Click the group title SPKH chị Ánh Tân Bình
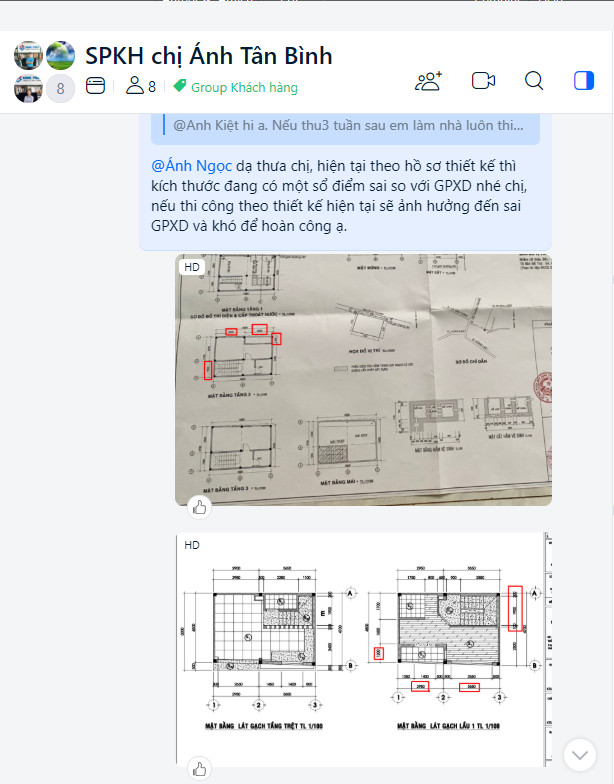This screenshot has height=784, width=614. (208, 56)
